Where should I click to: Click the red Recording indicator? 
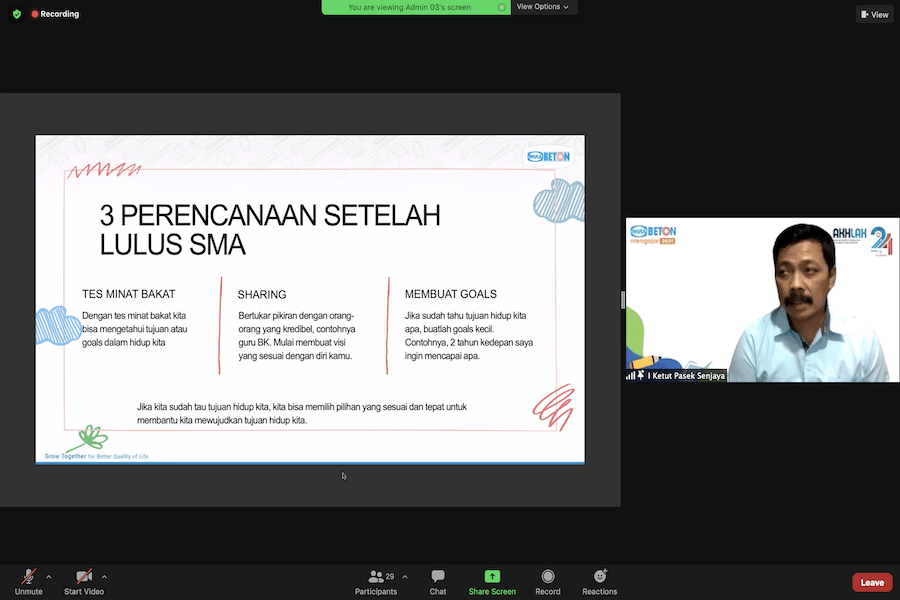click(x=55, y=14)
